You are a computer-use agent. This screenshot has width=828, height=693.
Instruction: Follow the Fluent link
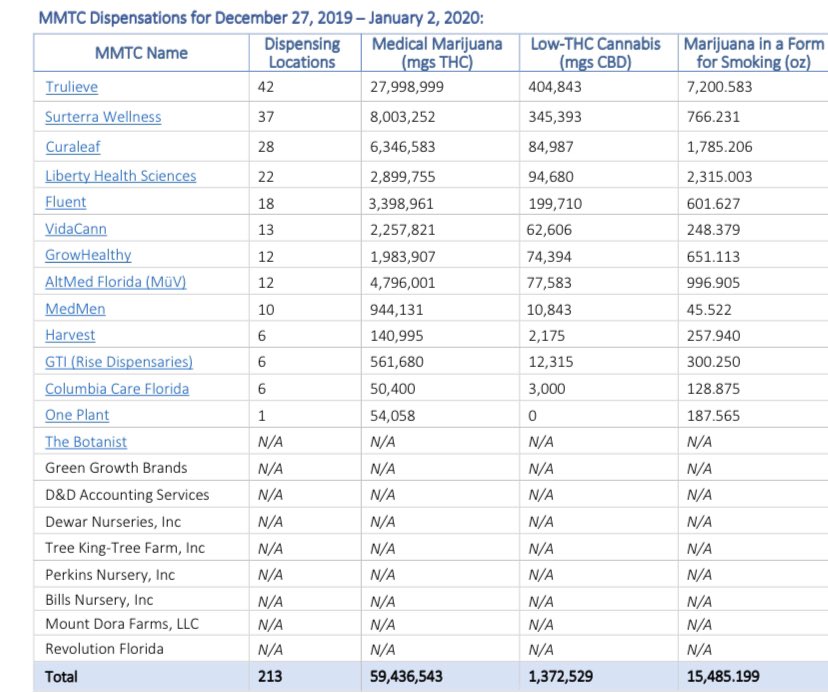(x=65, y=202)
